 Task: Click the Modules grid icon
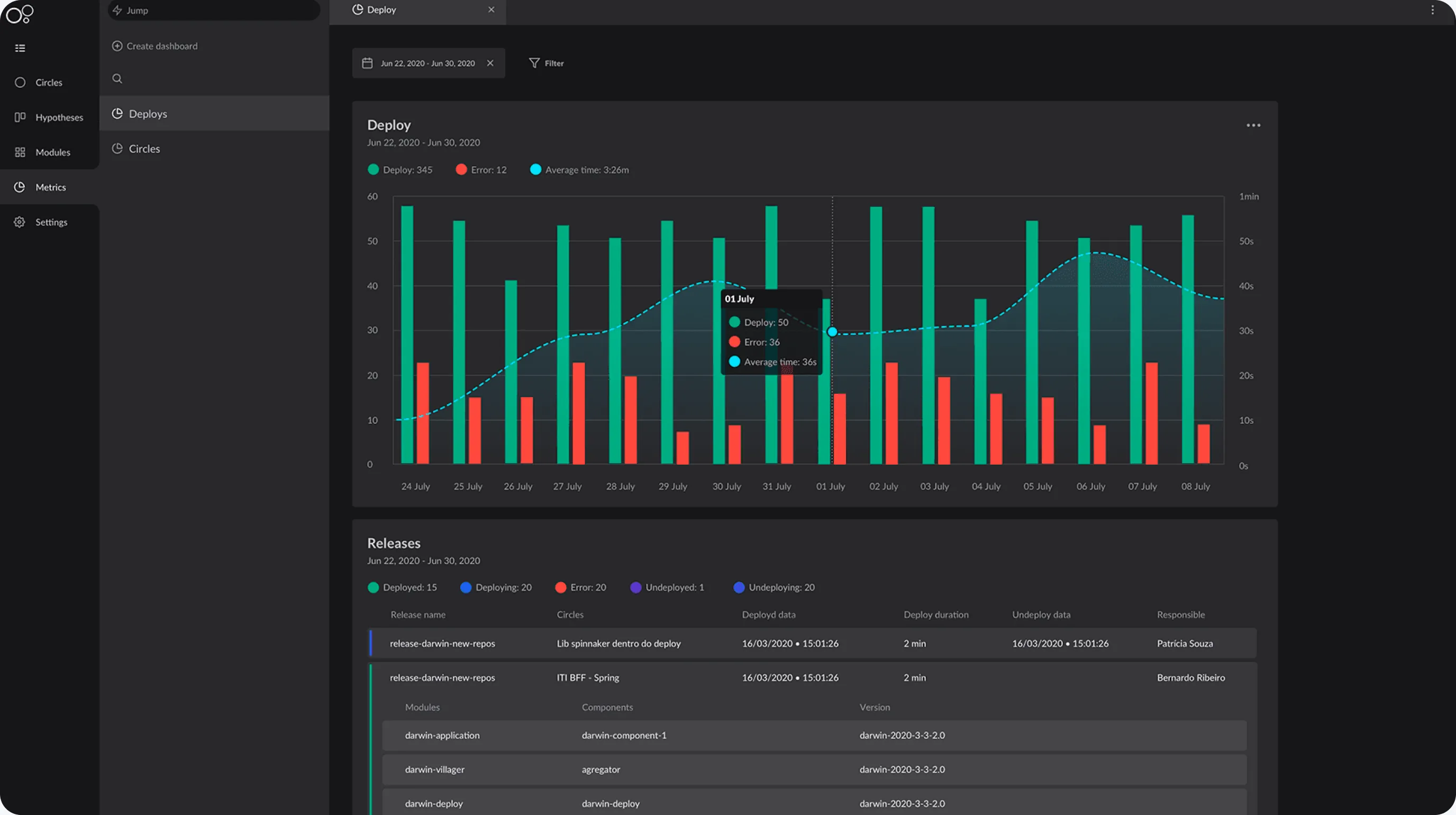(20, 152)
